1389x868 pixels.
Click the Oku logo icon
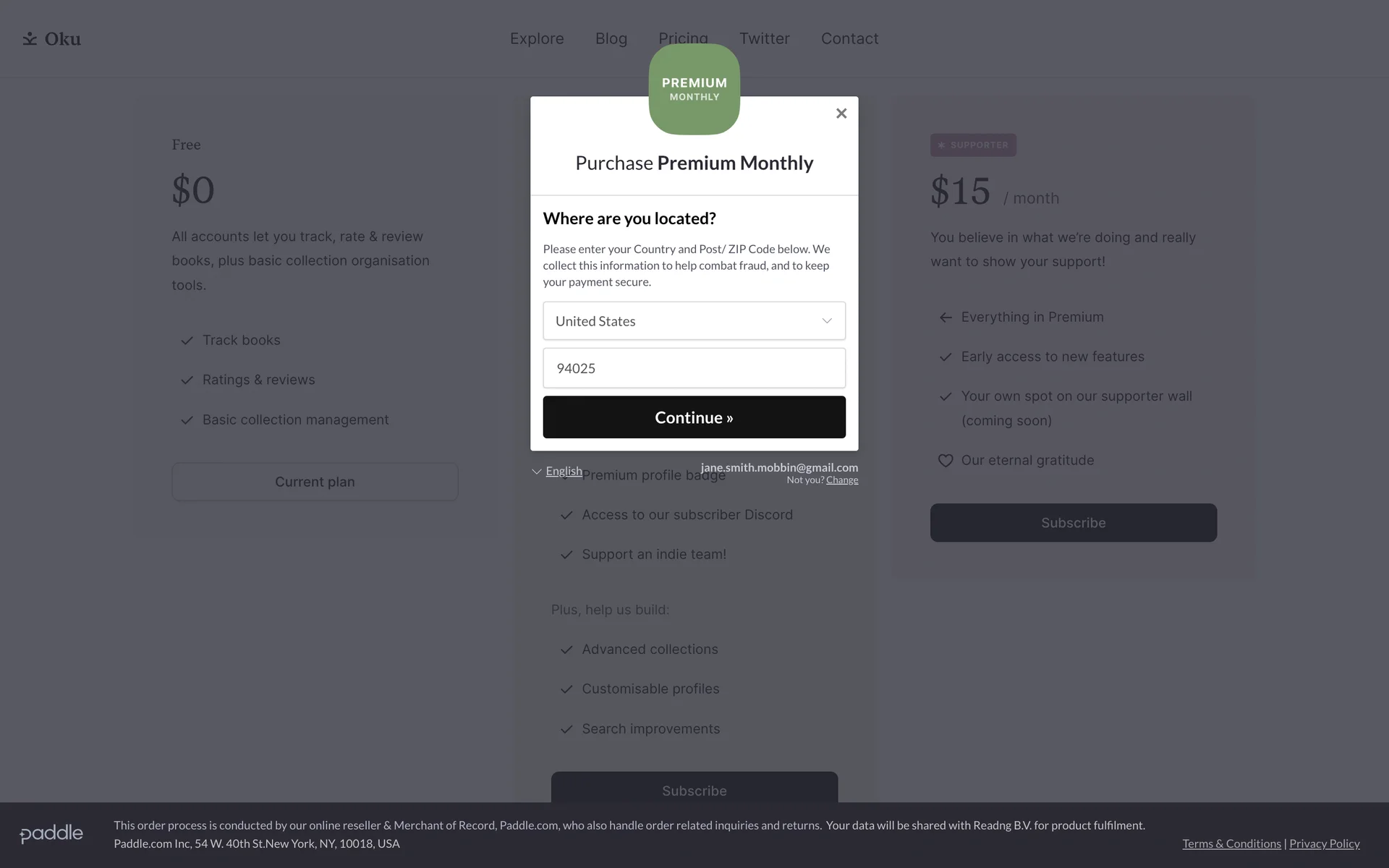pos(30,38)
